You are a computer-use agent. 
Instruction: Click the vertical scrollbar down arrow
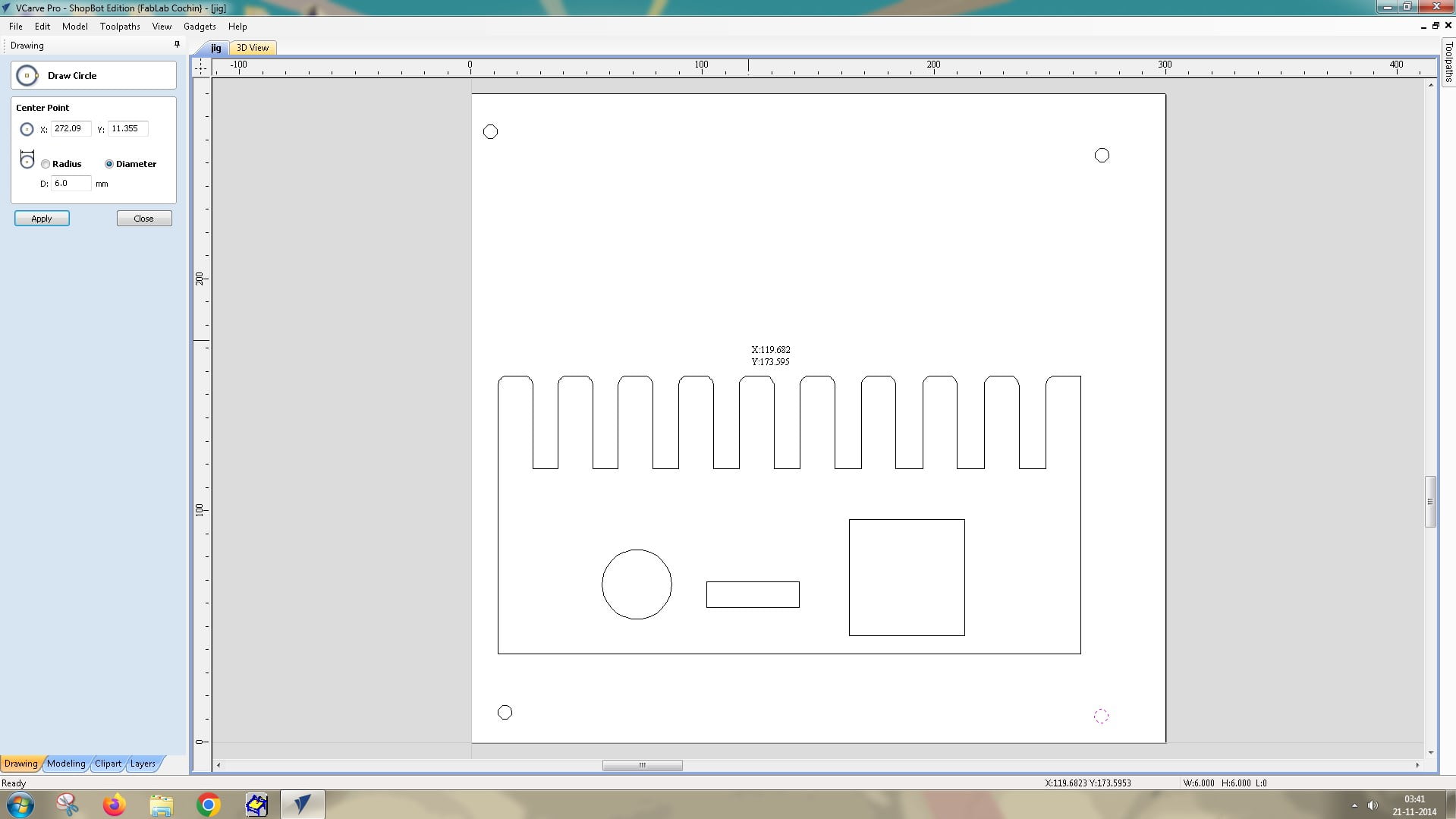pyautogui.click(x=1430, y=752)
